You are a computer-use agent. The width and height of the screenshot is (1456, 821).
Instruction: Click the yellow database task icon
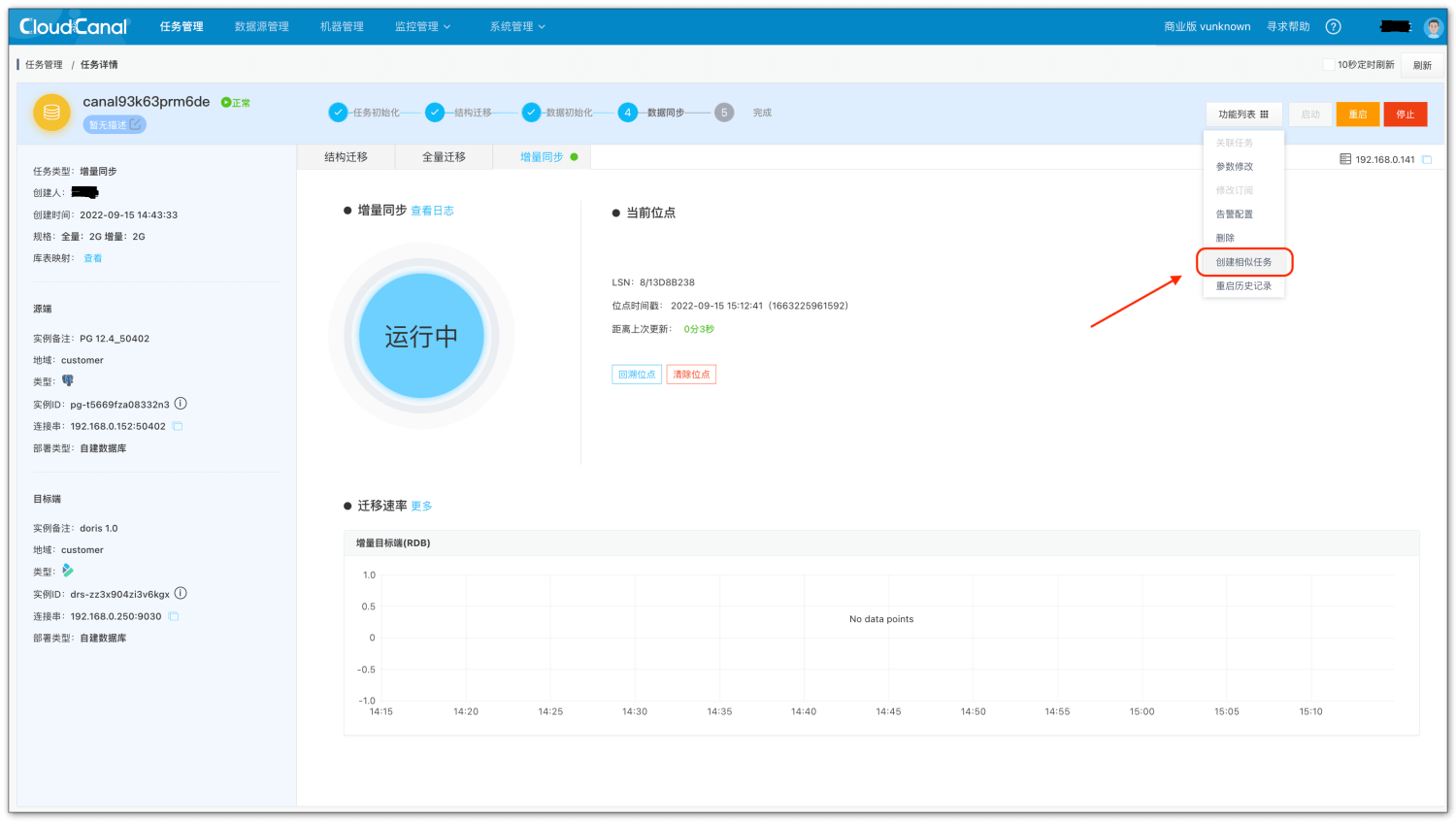coord(51,113)
